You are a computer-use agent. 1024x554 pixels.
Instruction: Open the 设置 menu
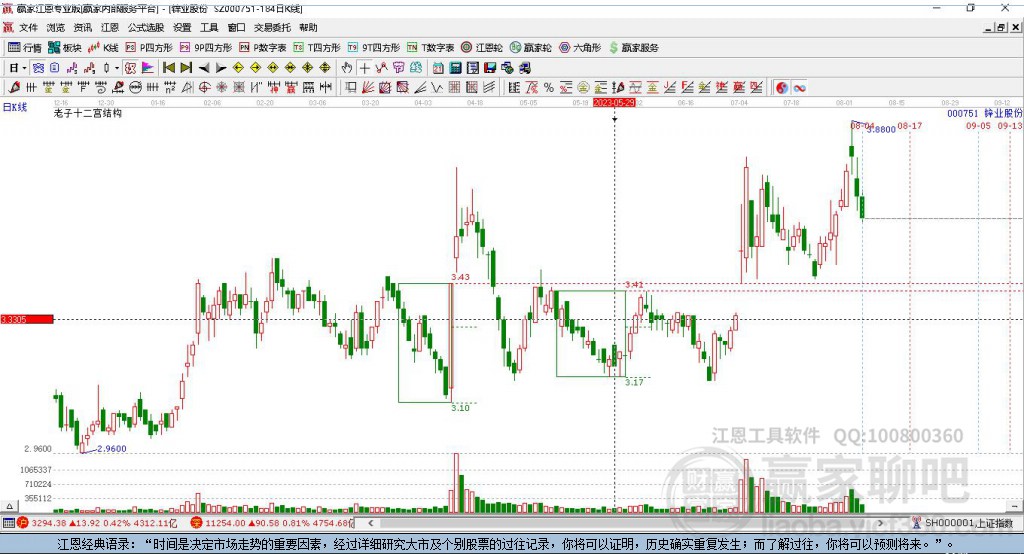click(x=182, y=27)
